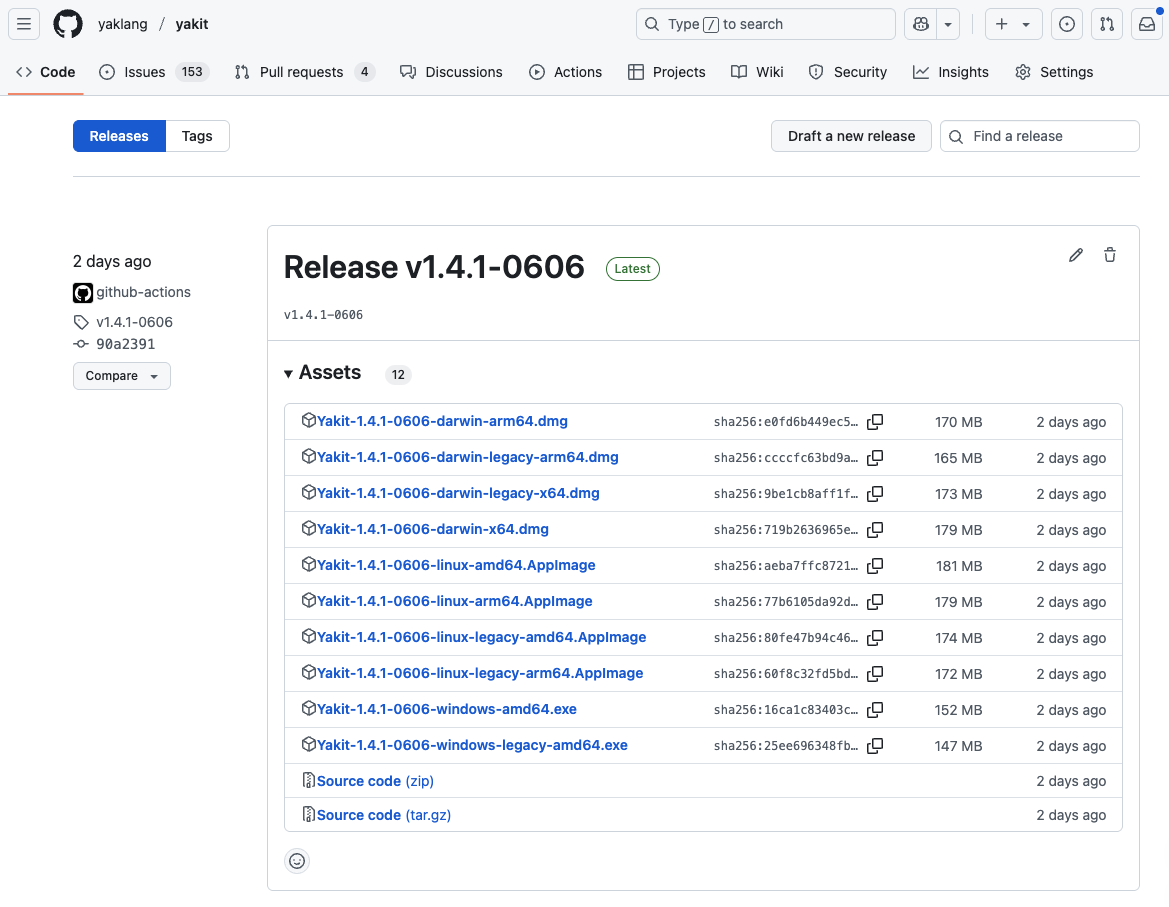Open github-actions author profile
Viewport: 1169px width, 907px height.
pos(143,292)
